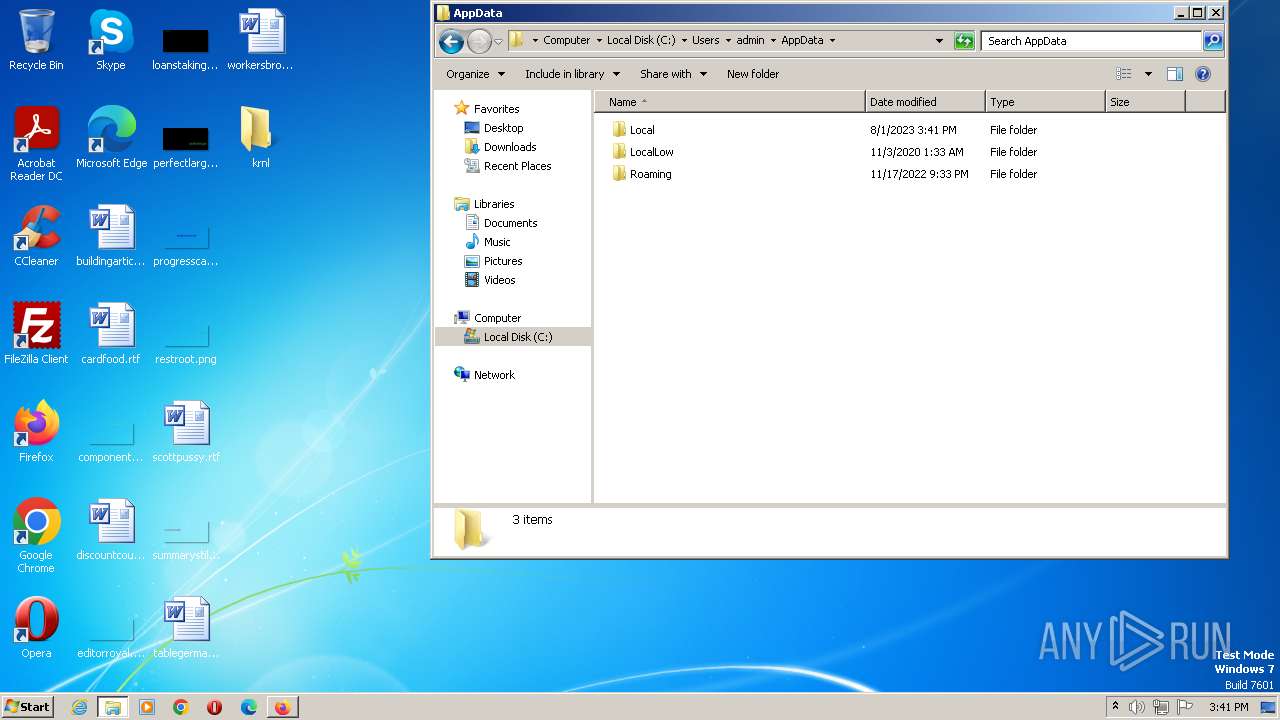Click Users in the address breadcrumb

click(706, 41)
